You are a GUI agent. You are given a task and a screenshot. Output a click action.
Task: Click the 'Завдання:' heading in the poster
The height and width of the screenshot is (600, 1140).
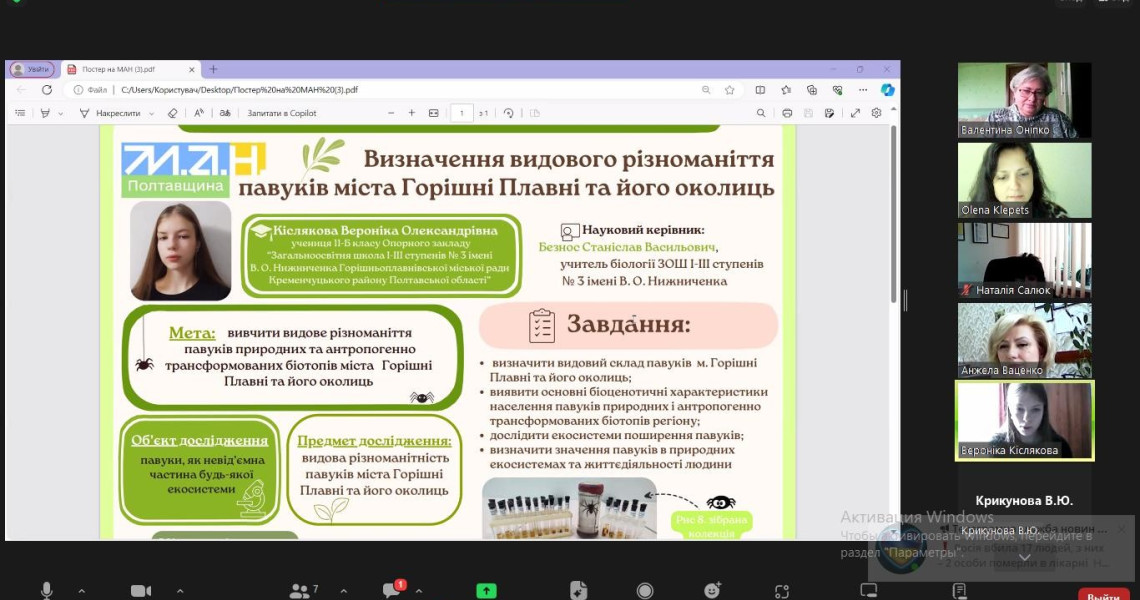coord(628,324)
